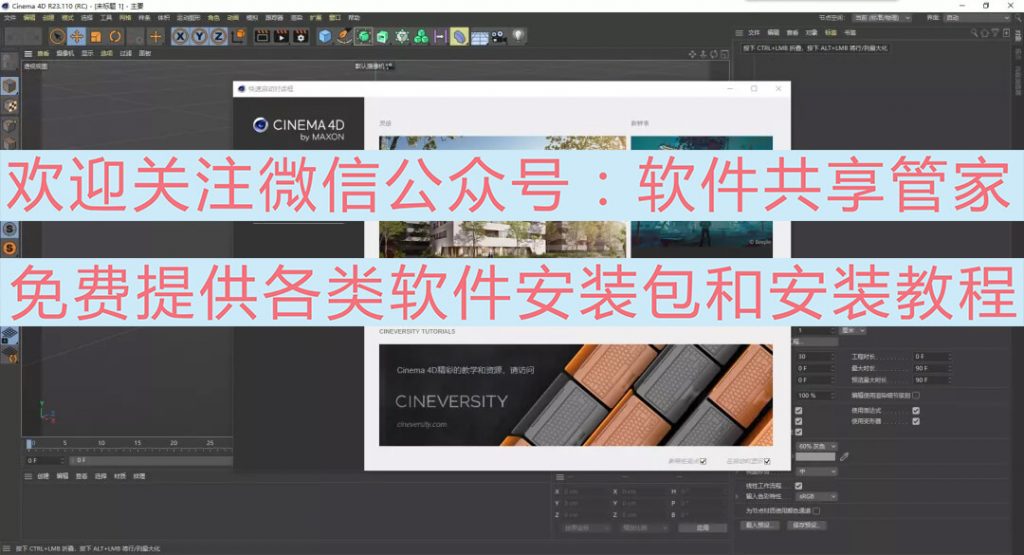Toggle 线性工作流程 checkbox
Screen dimensions: 1024x555
click(798, 486)
